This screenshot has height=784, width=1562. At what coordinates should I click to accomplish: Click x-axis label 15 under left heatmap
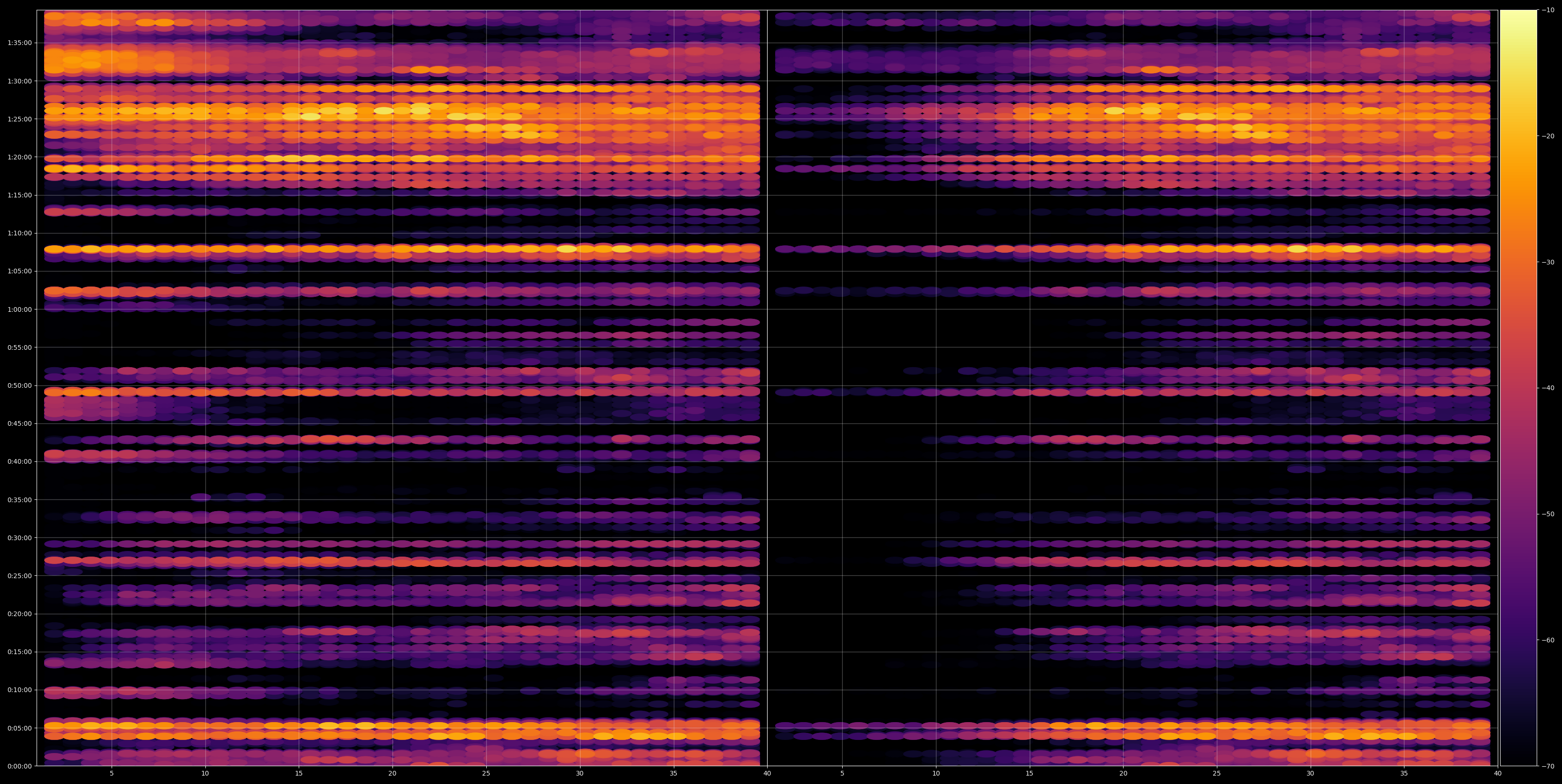(x=299, y=774)
